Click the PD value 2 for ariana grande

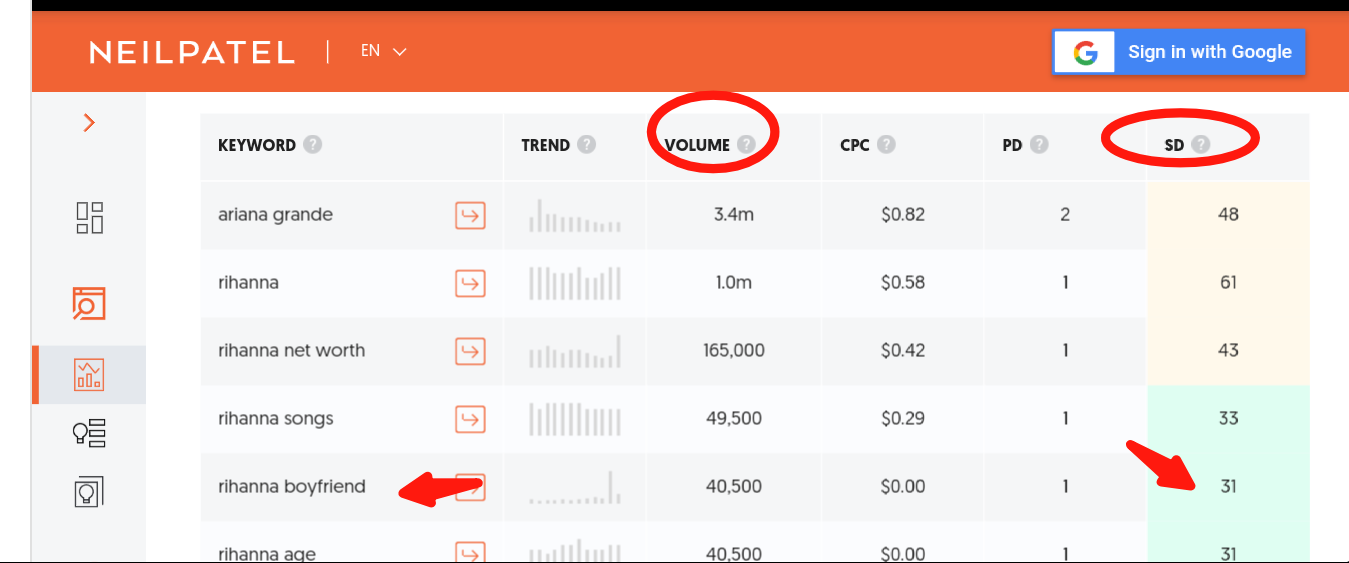coord(1065,215)
